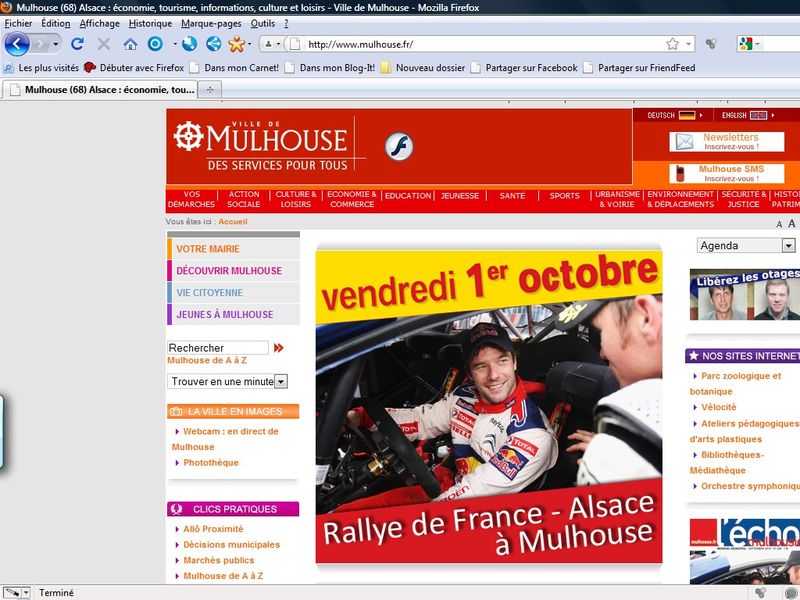Open the Culture & Loisirs site menu
Viewport: 800px width, 600px height.
click(296, 199)
